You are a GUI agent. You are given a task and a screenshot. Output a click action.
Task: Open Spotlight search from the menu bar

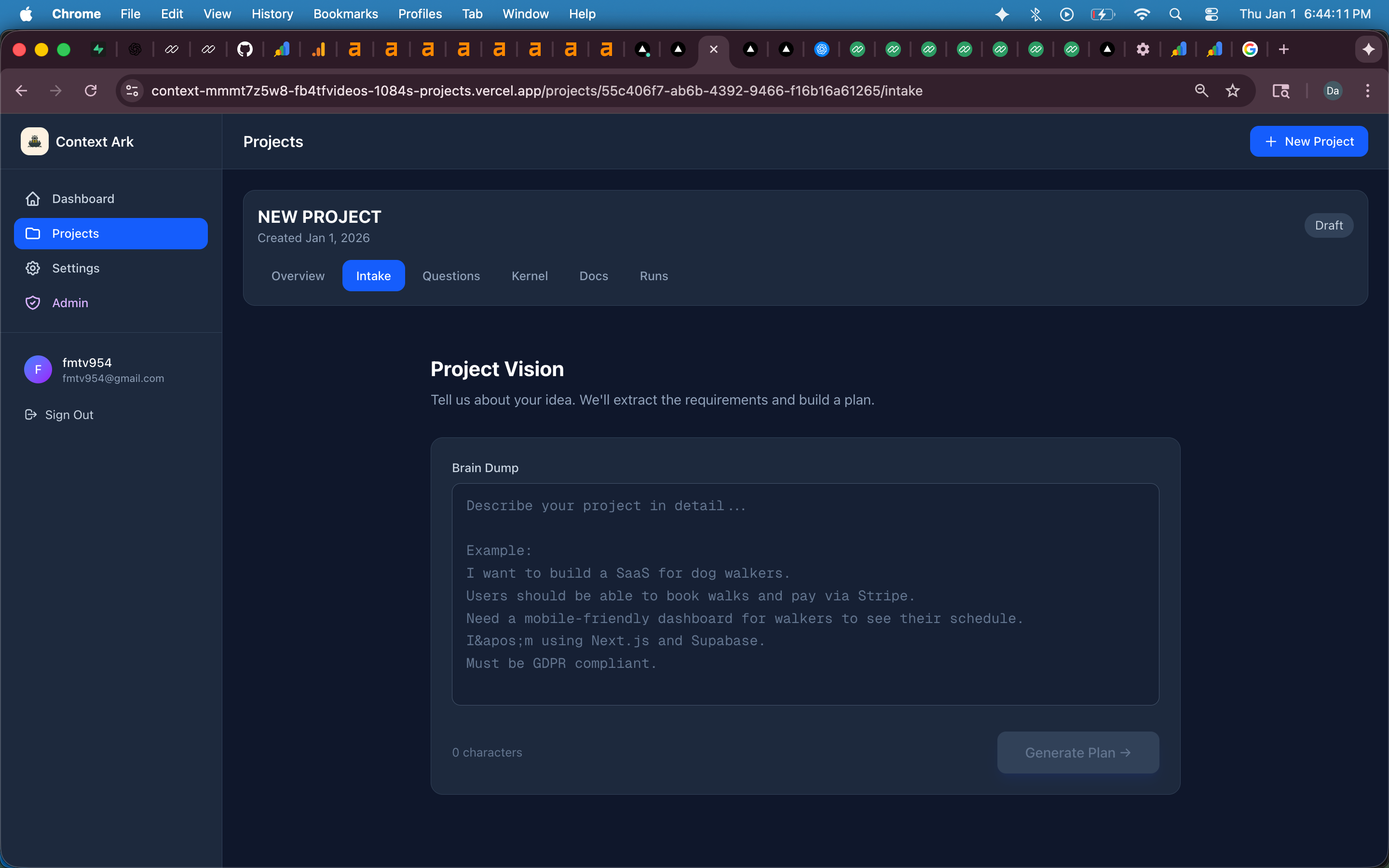click(x=1175, y=14)
